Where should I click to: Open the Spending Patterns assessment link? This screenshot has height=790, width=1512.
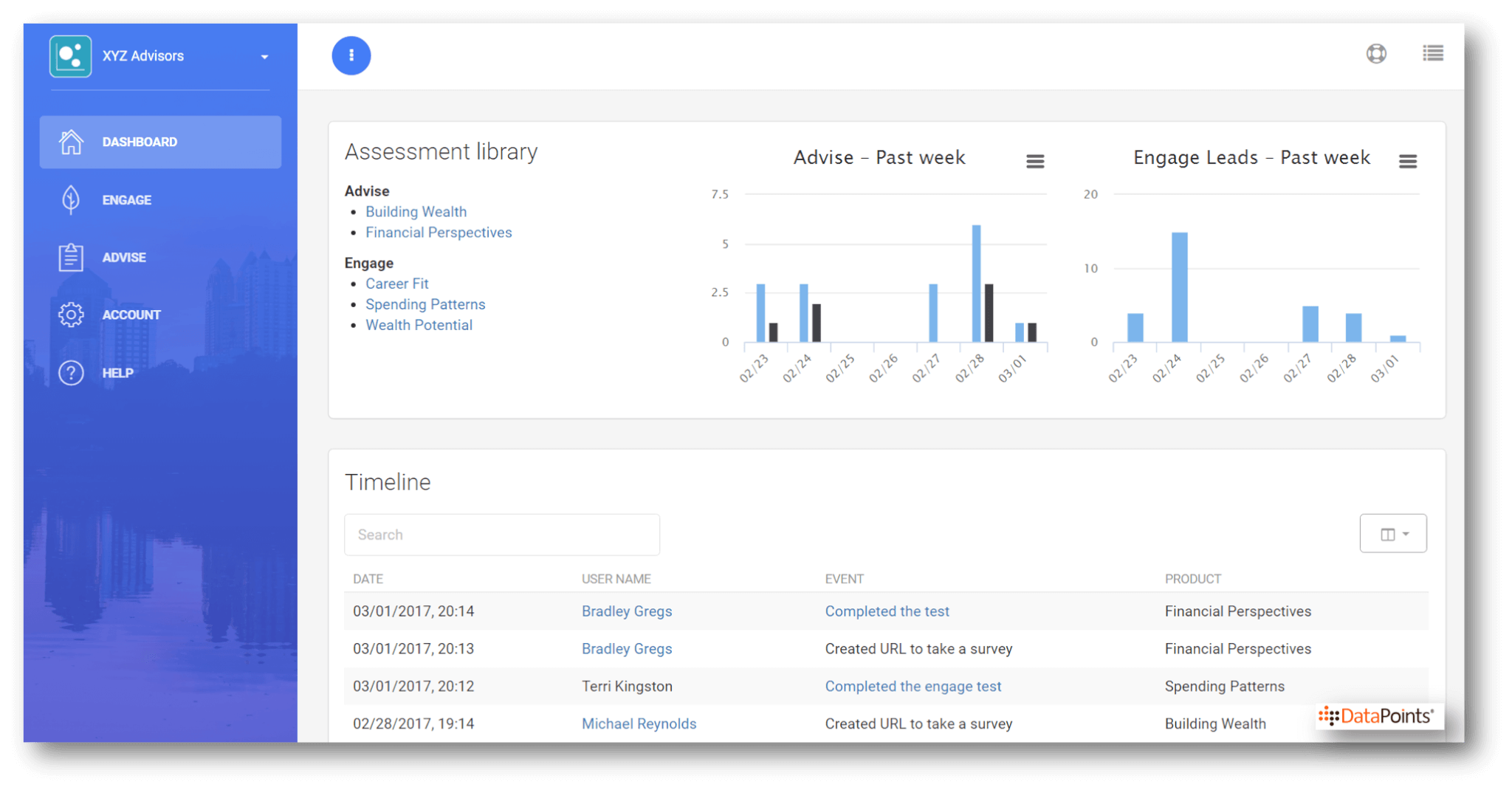pyautogui.click(x=425, y=304)
